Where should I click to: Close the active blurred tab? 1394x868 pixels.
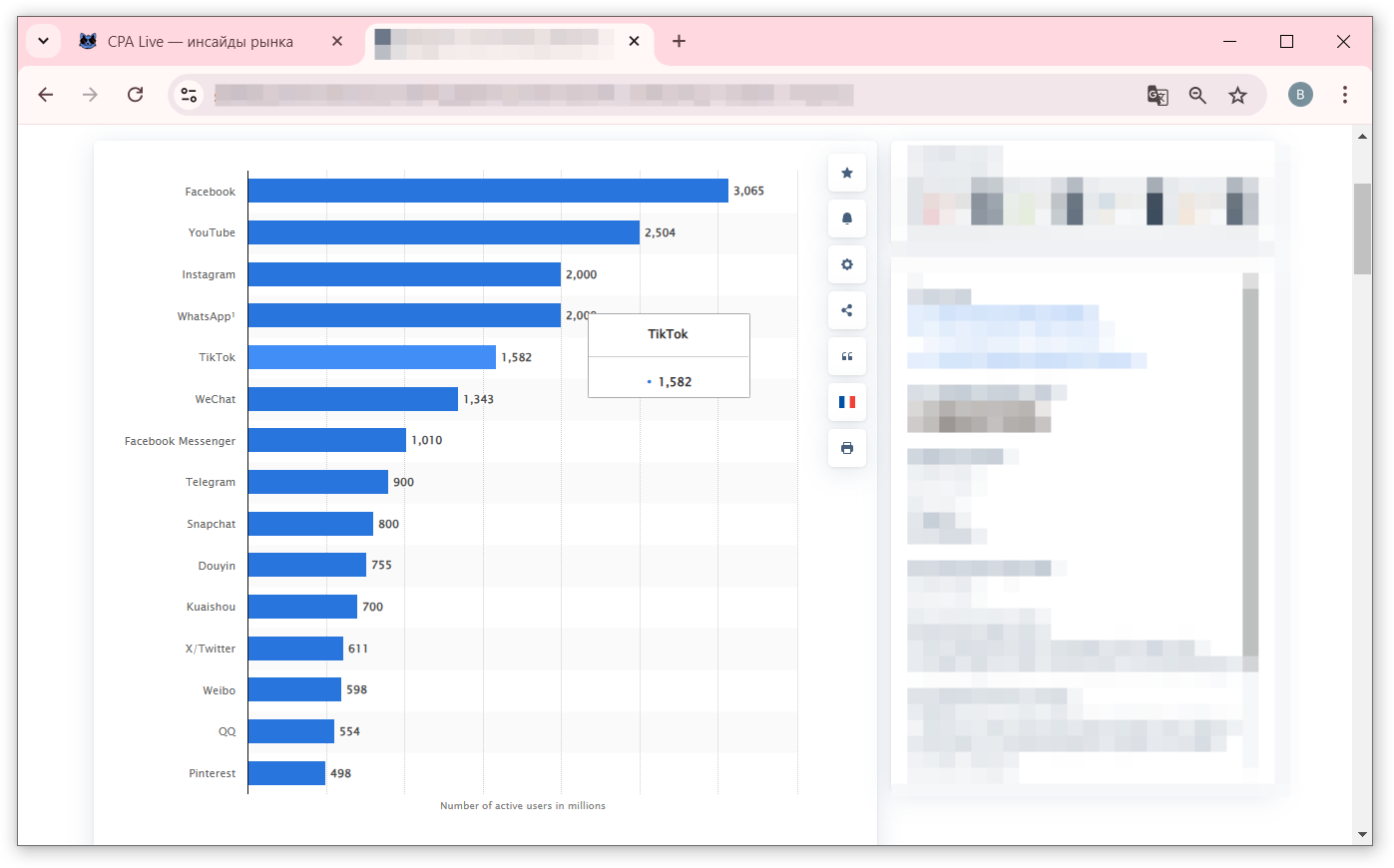[x=634, y=41]
